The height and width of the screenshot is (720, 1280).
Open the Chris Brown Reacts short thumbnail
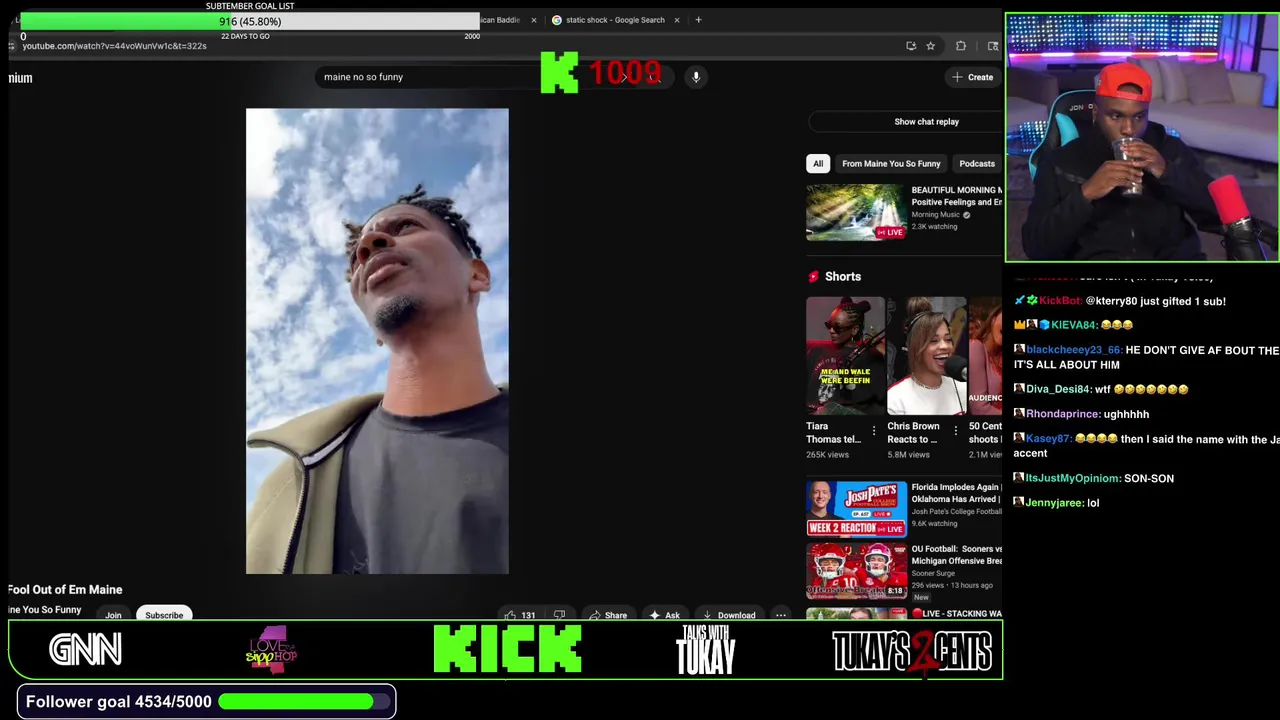[926, 356]
